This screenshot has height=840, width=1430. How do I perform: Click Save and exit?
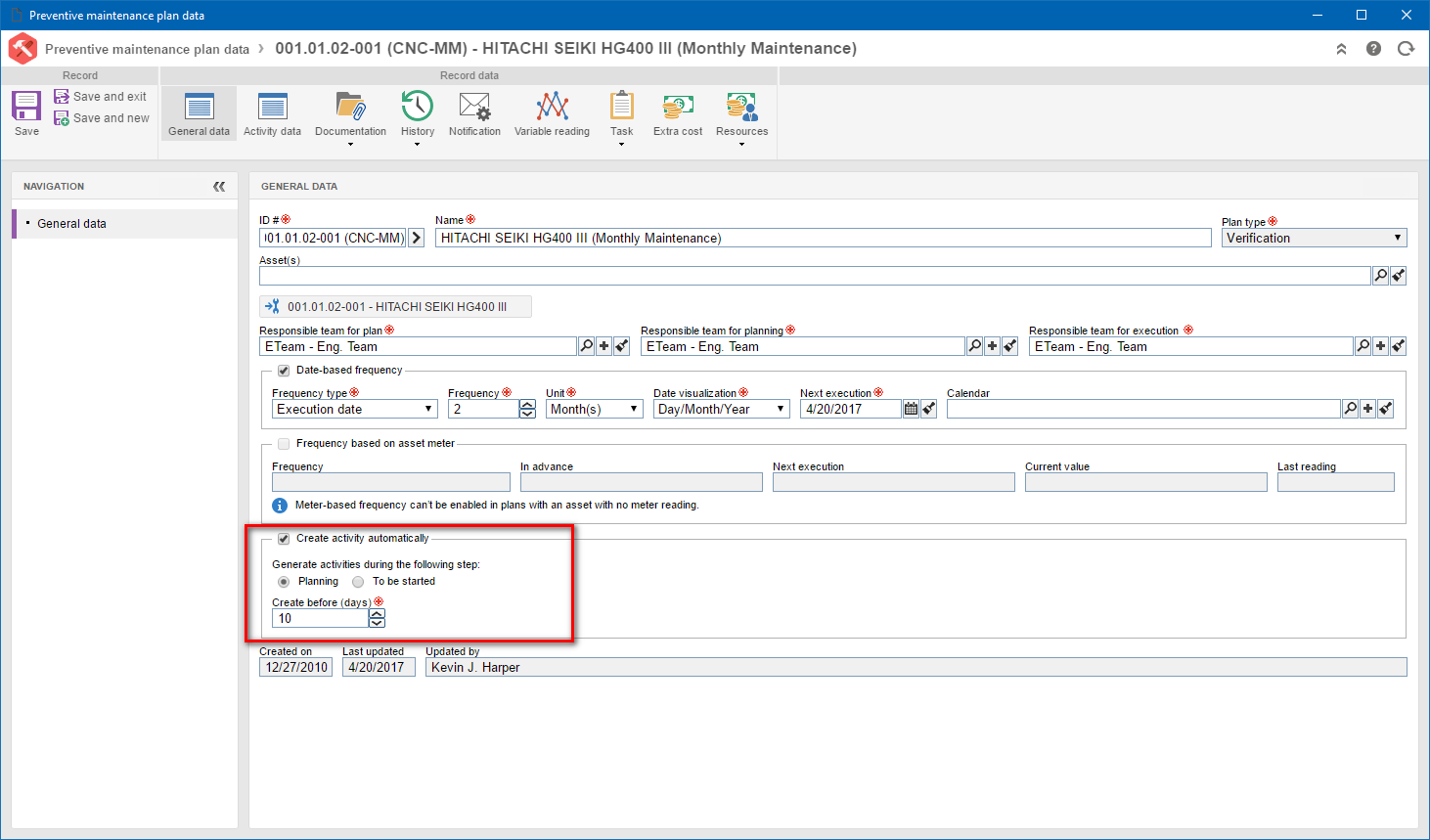click(100, 97)
